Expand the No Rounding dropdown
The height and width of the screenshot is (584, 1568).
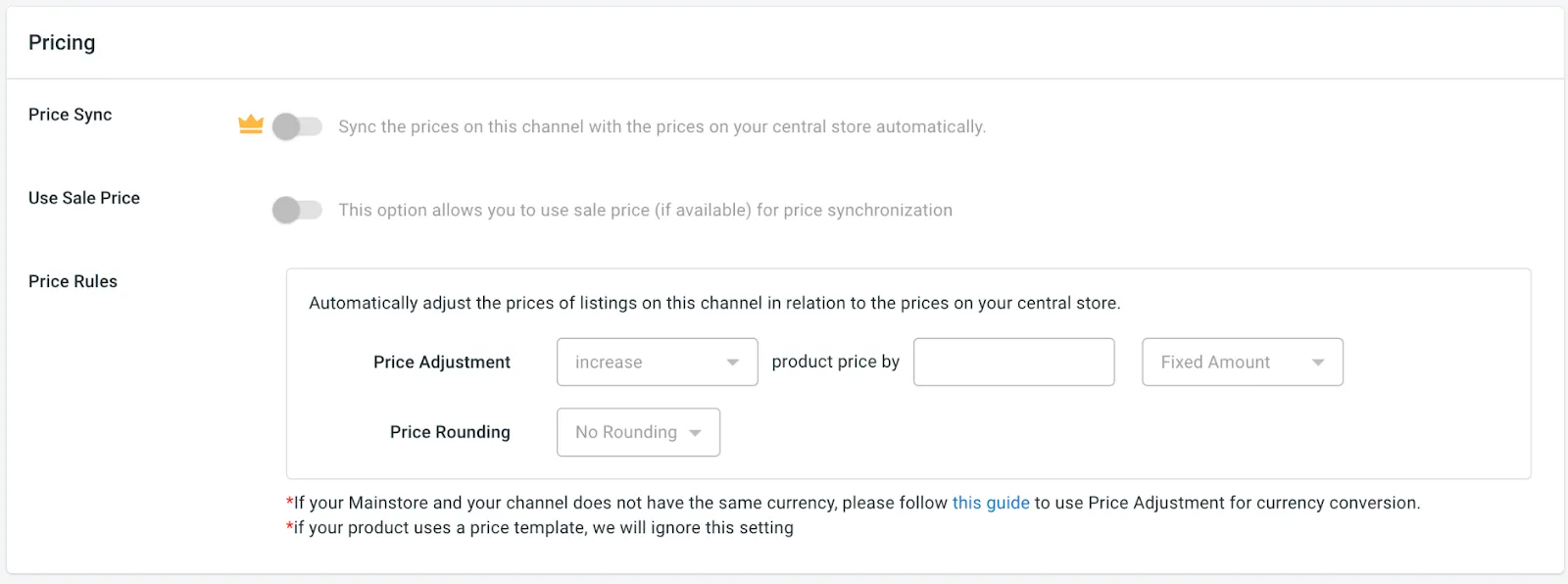point(637,432)
